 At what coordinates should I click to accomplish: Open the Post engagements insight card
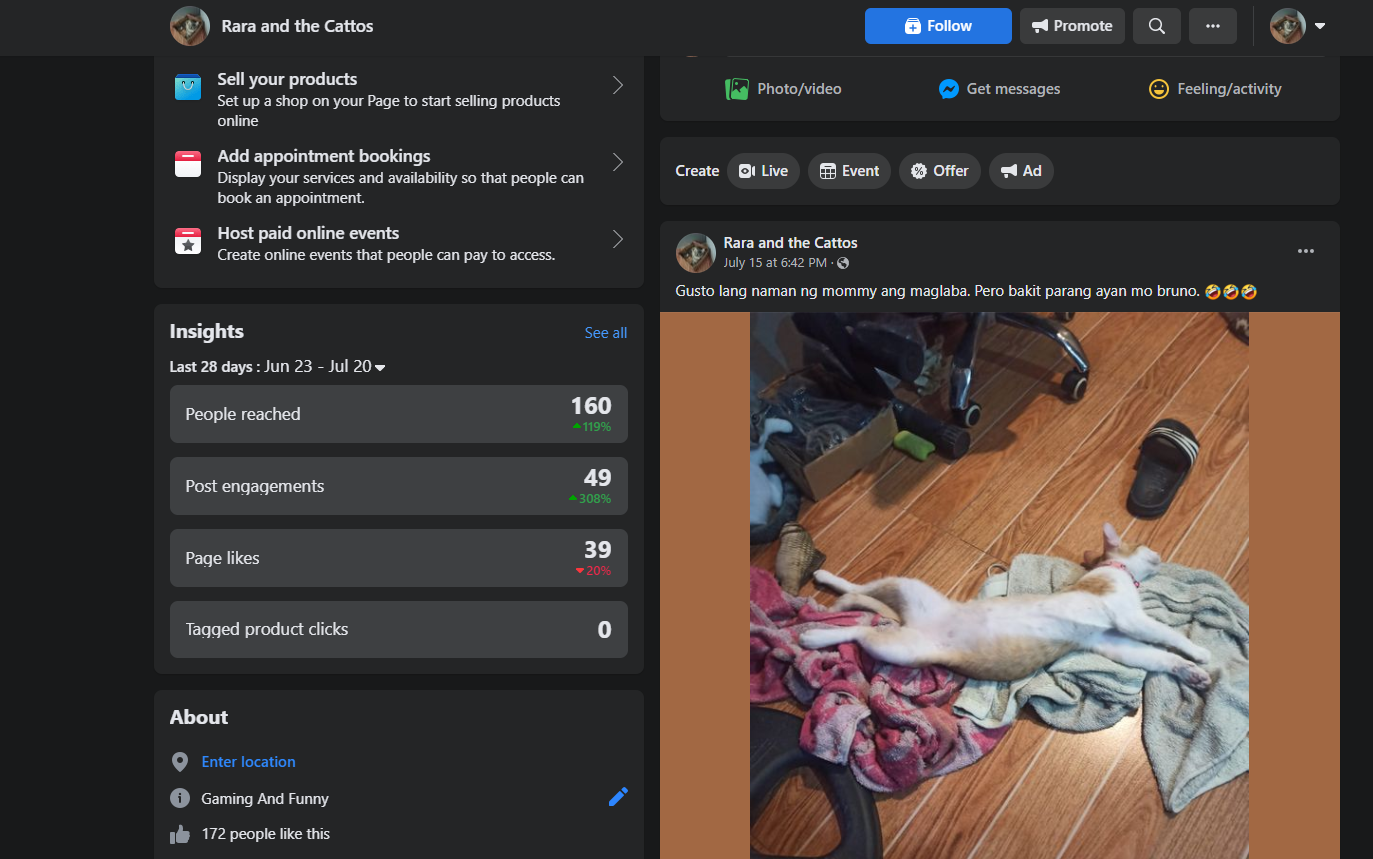coord(399,486)
